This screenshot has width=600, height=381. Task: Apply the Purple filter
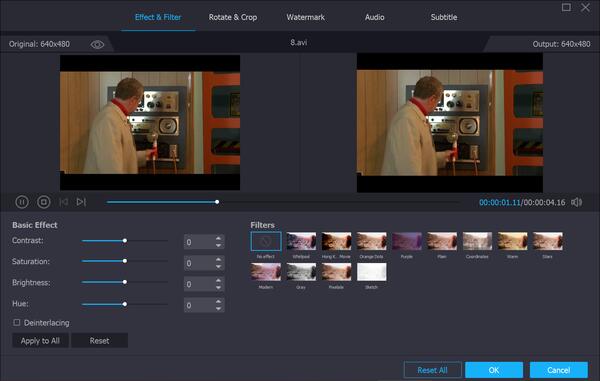407,241
